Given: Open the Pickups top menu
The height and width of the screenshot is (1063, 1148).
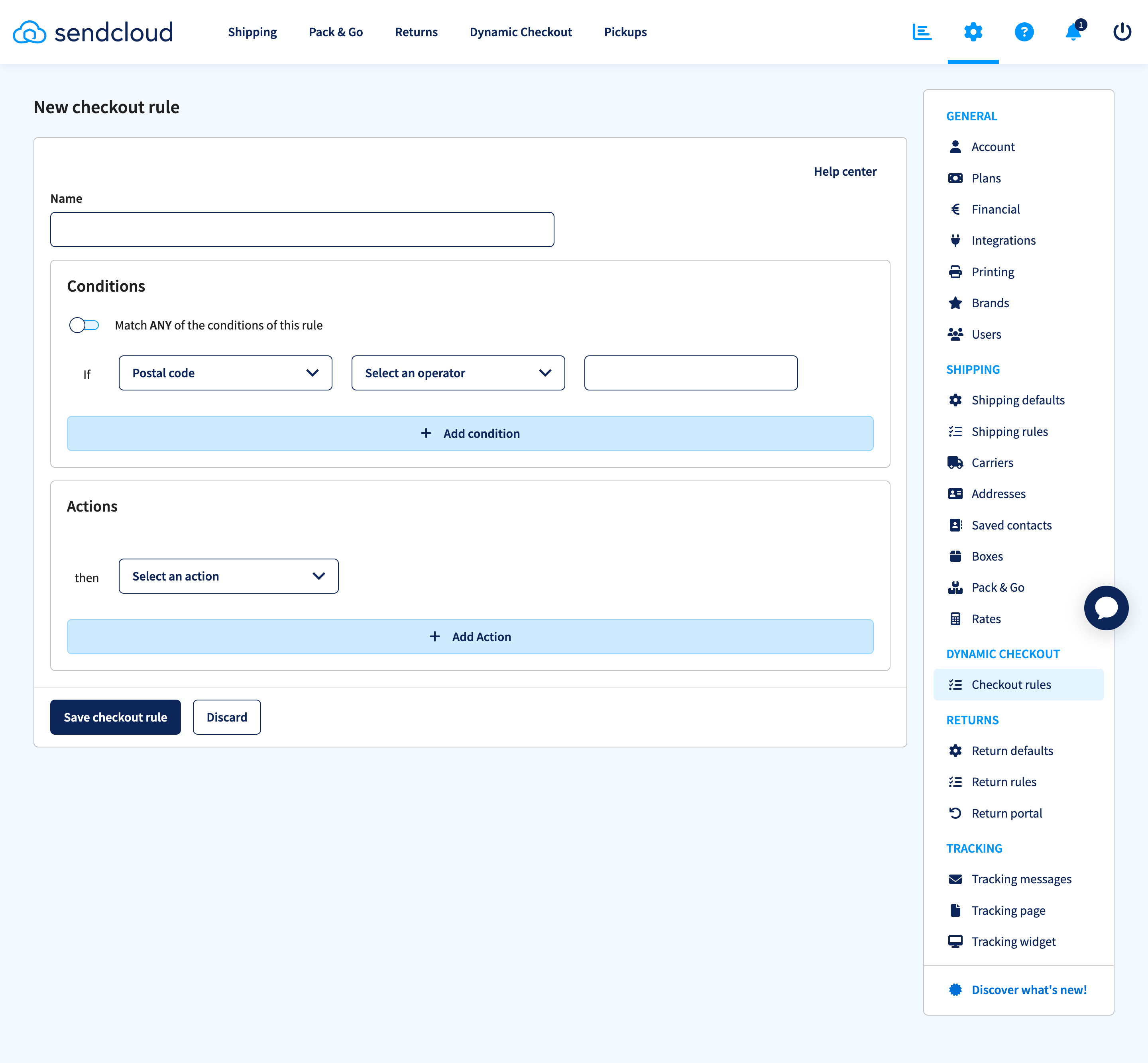Looking at the screenshot, I should (x=625, y=32).
